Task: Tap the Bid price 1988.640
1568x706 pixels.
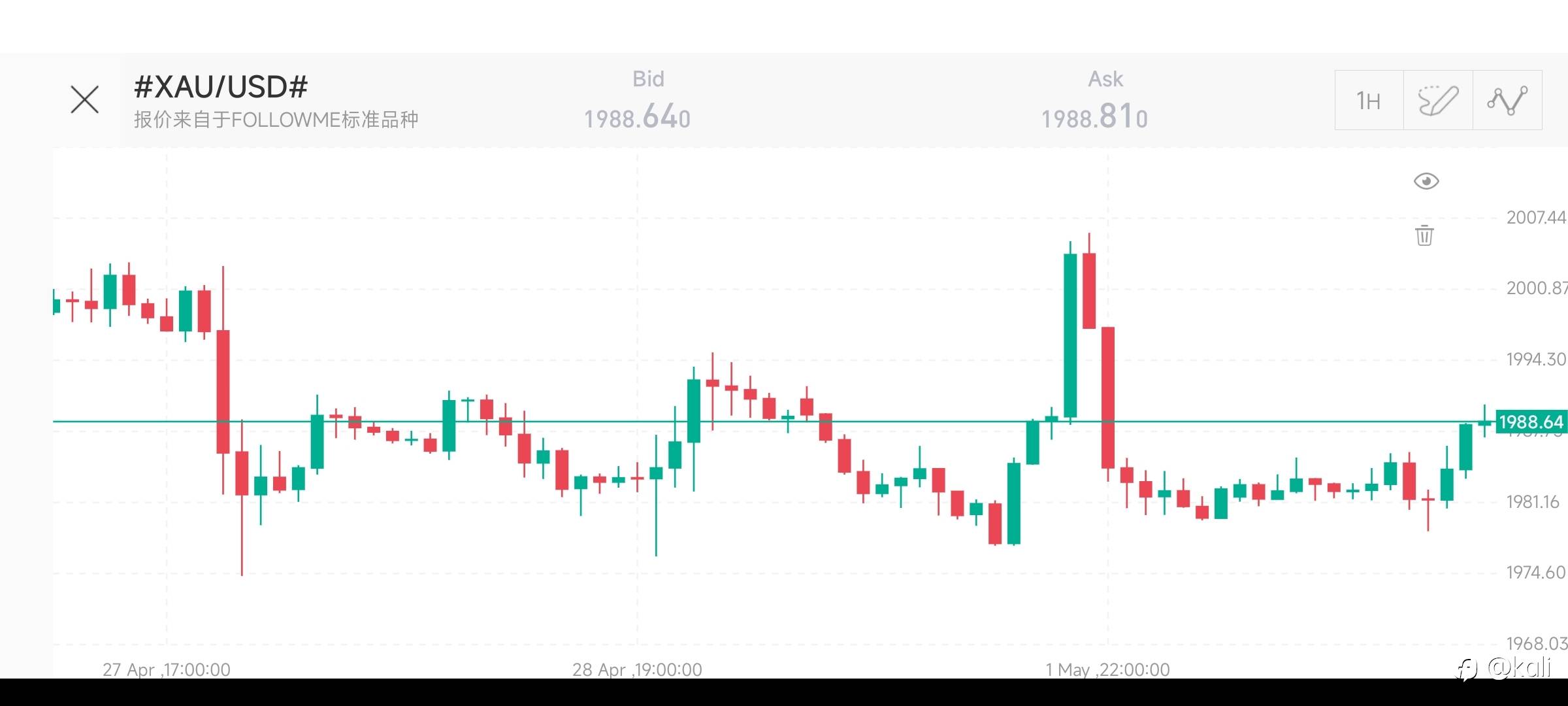Action: click(637, 118)
